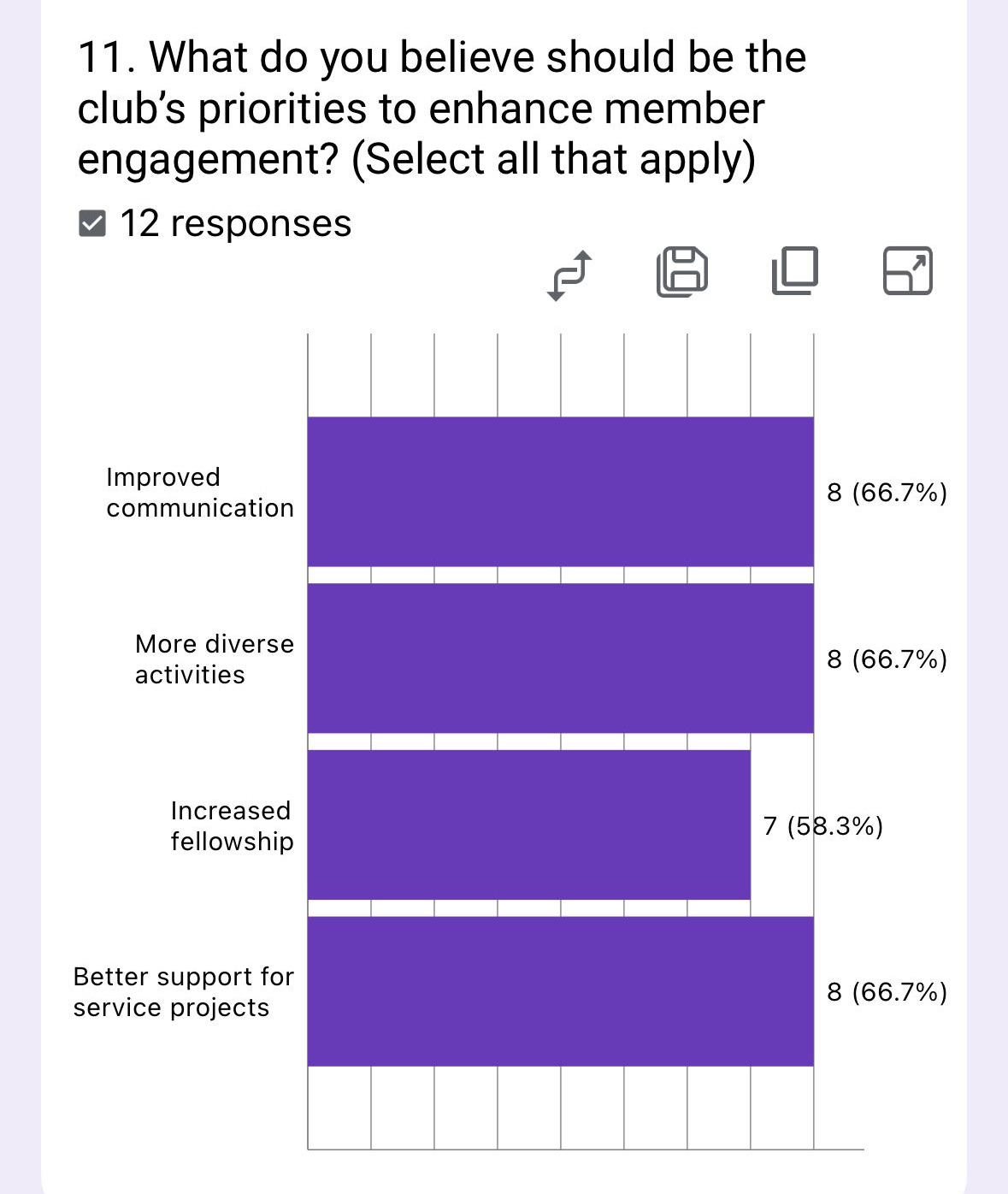Select the Improved communication purple bar
Viewport: 1008px width, 1194px height.
(x=560, y=492)
